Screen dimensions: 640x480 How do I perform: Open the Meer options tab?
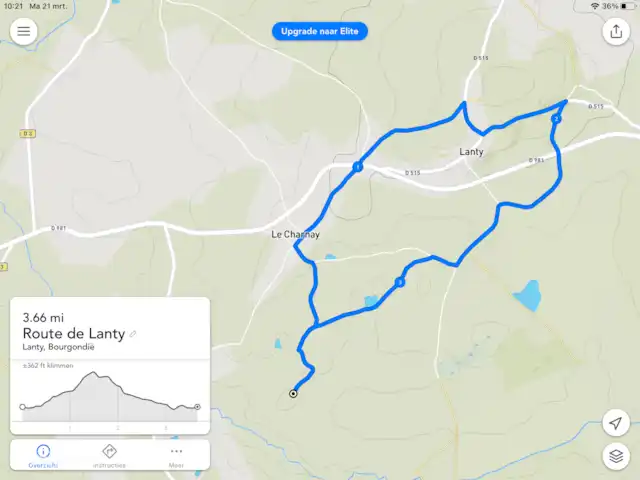tap(176, 456)
